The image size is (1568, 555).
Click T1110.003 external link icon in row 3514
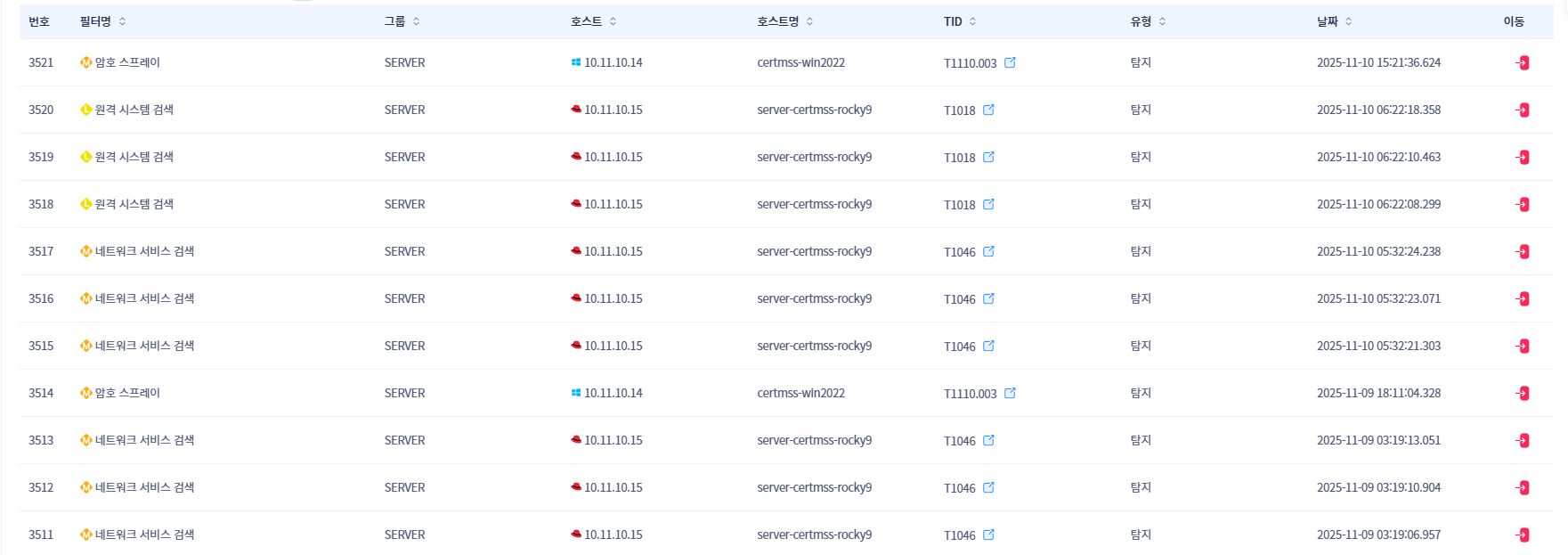click(1010, 393)
